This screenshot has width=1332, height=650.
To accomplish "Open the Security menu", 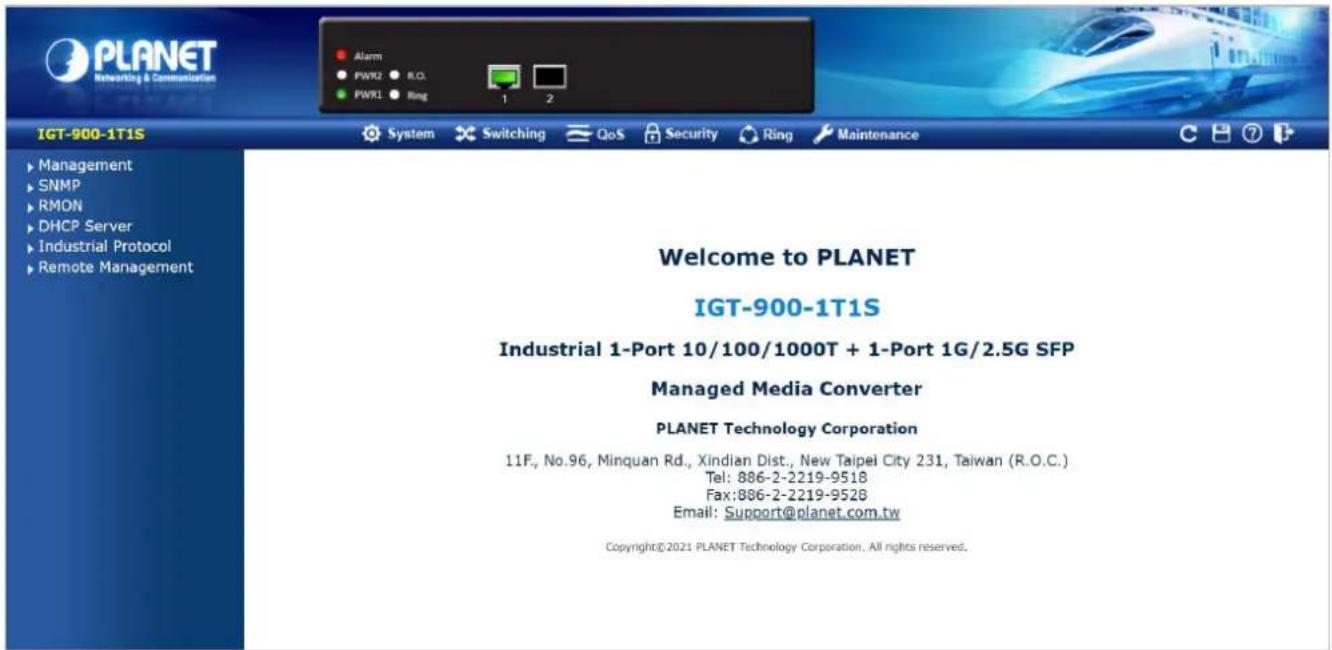I will 682,133.
